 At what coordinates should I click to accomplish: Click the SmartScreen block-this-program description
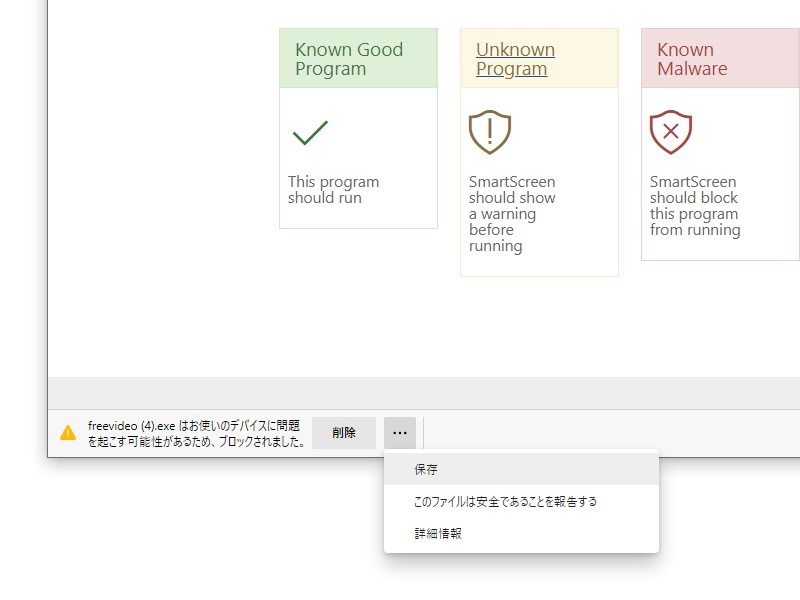pyautogui.click(x=695, y=206)
